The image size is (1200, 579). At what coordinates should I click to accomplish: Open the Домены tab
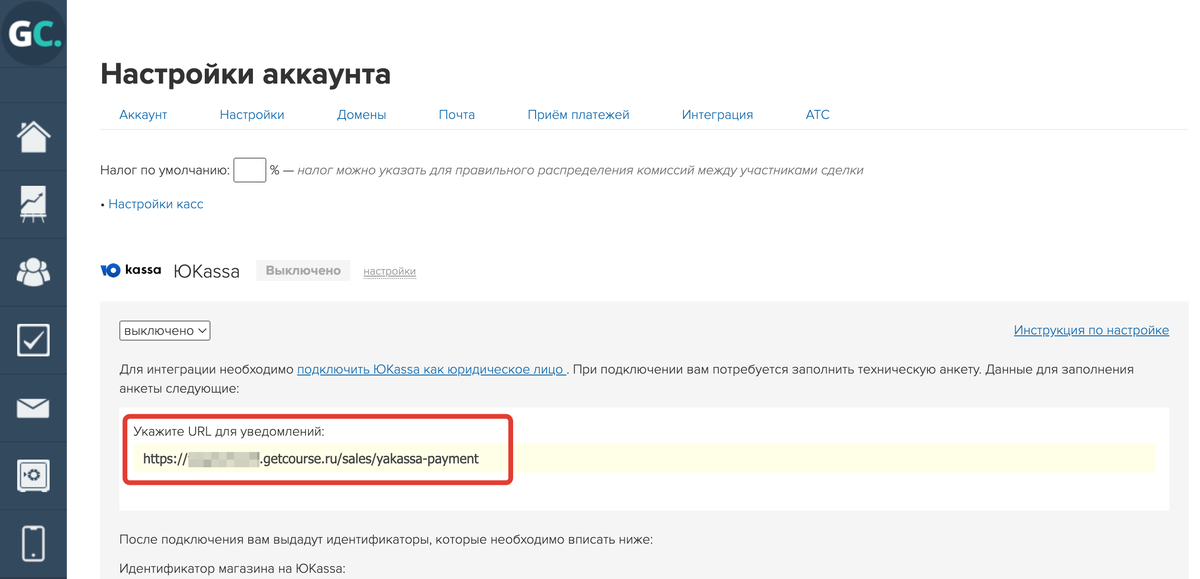[361, 114]
